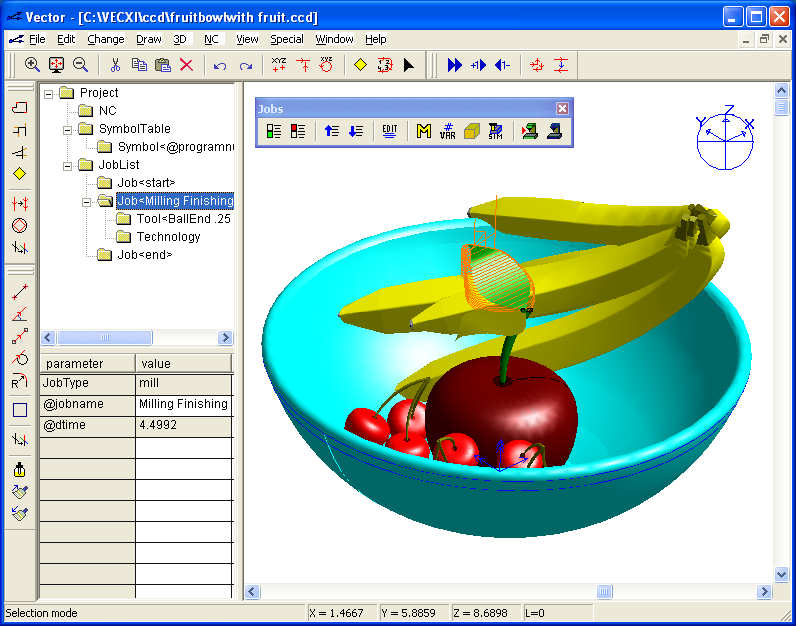Image resolution: width=796 pixels, height=626 pixels.
Task: Open the Draw menu
Action: coord(149,39)
